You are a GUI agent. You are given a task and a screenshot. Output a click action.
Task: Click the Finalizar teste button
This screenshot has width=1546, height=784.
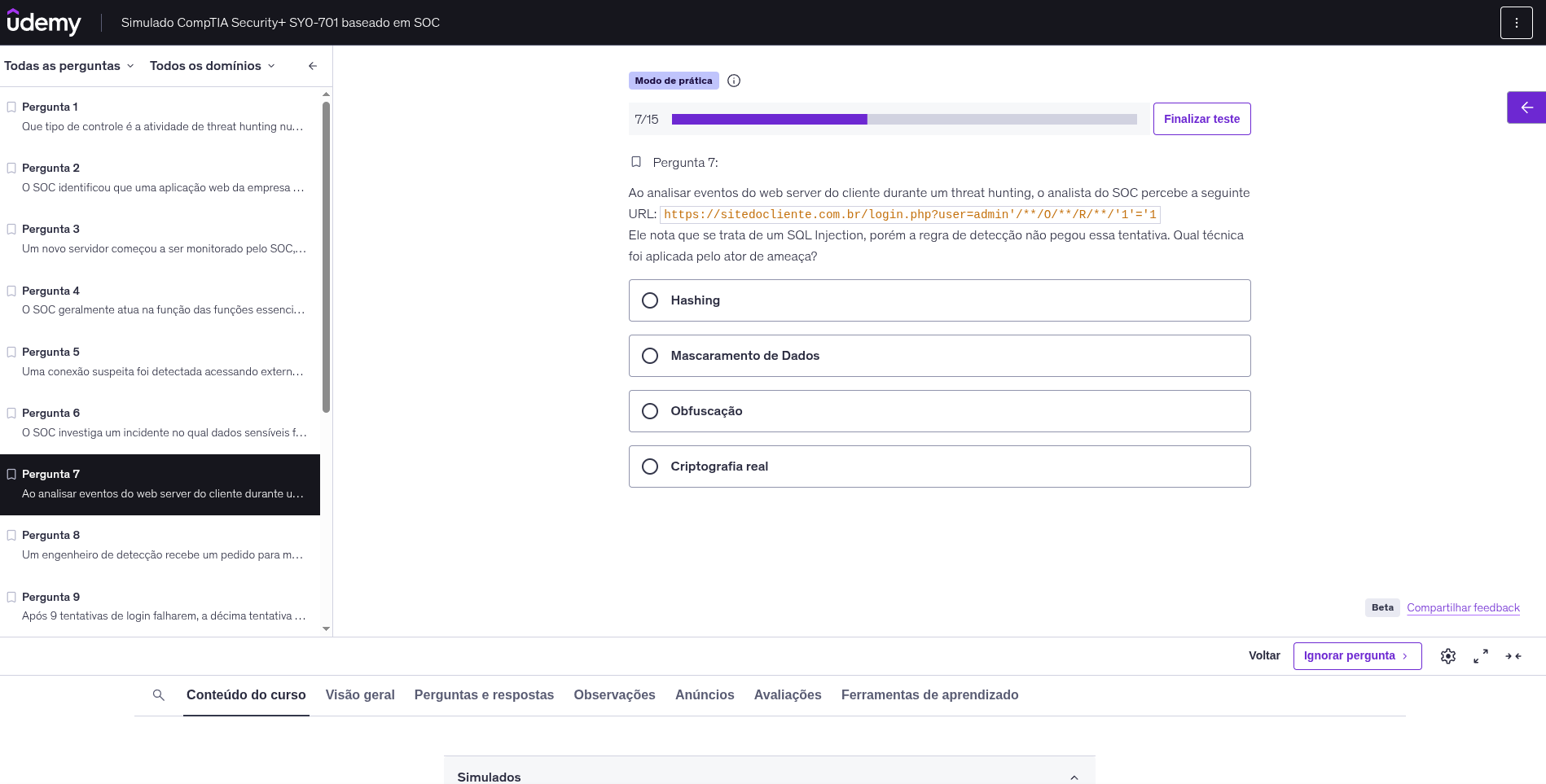[x=1201, y=119]
